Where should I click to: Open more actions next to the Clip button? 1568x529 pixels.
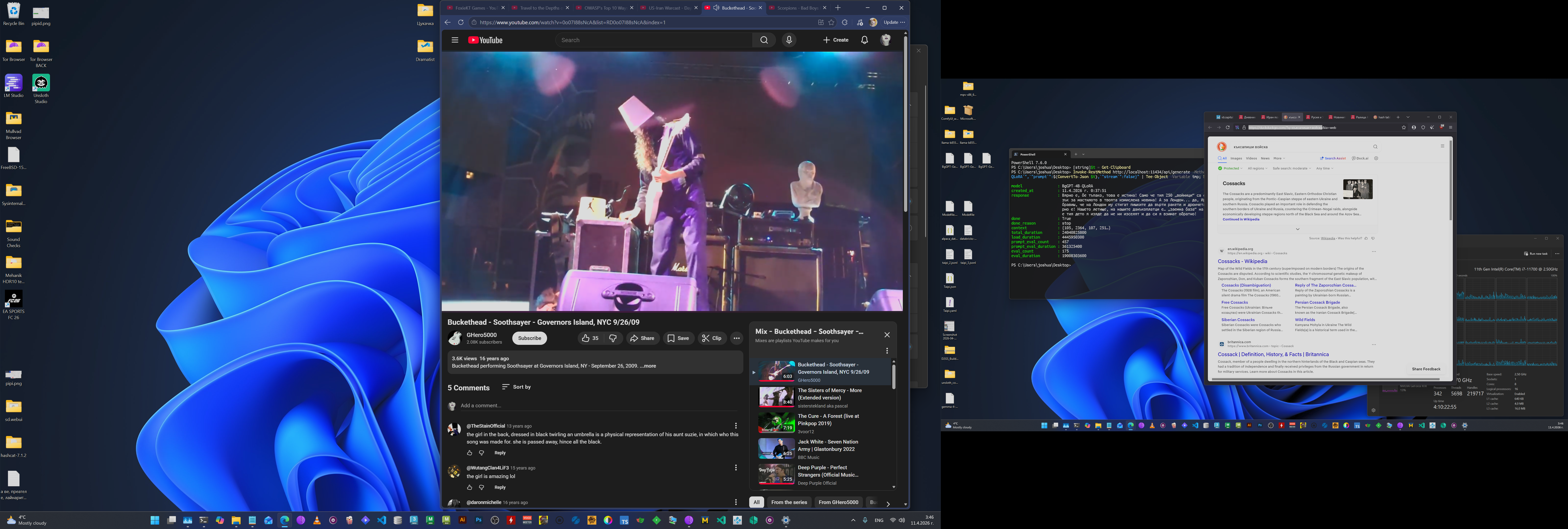point(736,338)
